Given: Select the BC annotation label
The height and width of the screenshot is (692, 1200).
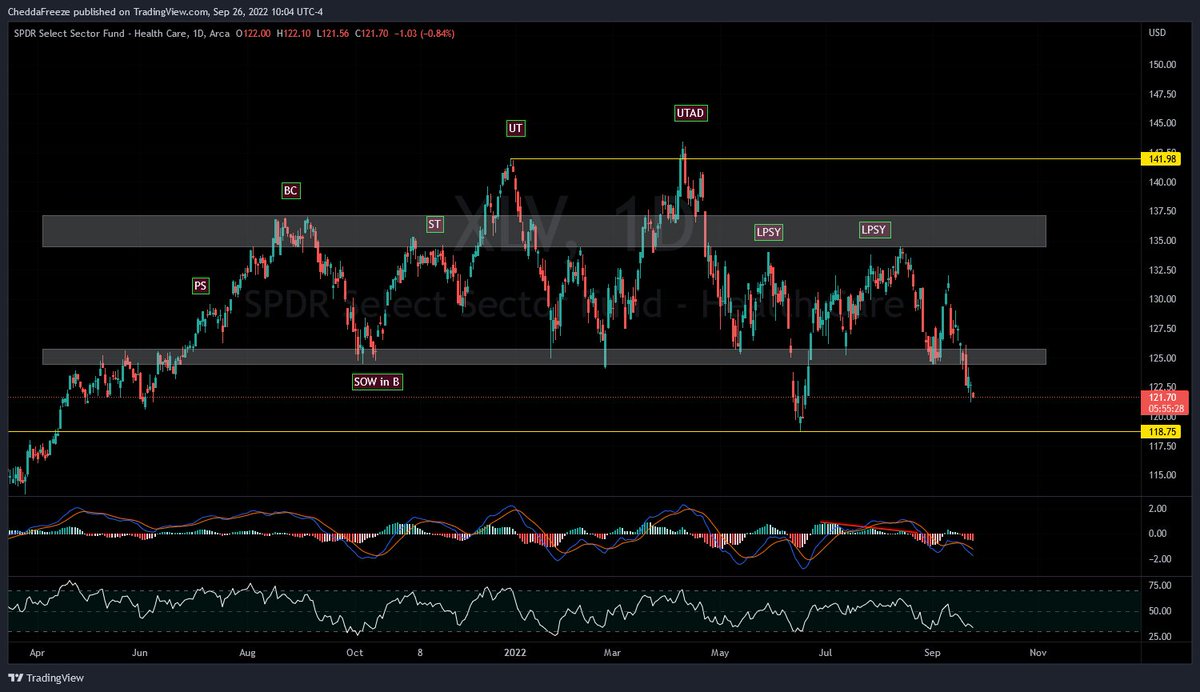Looking at the screenshot, I should click(x=290, y=190).
